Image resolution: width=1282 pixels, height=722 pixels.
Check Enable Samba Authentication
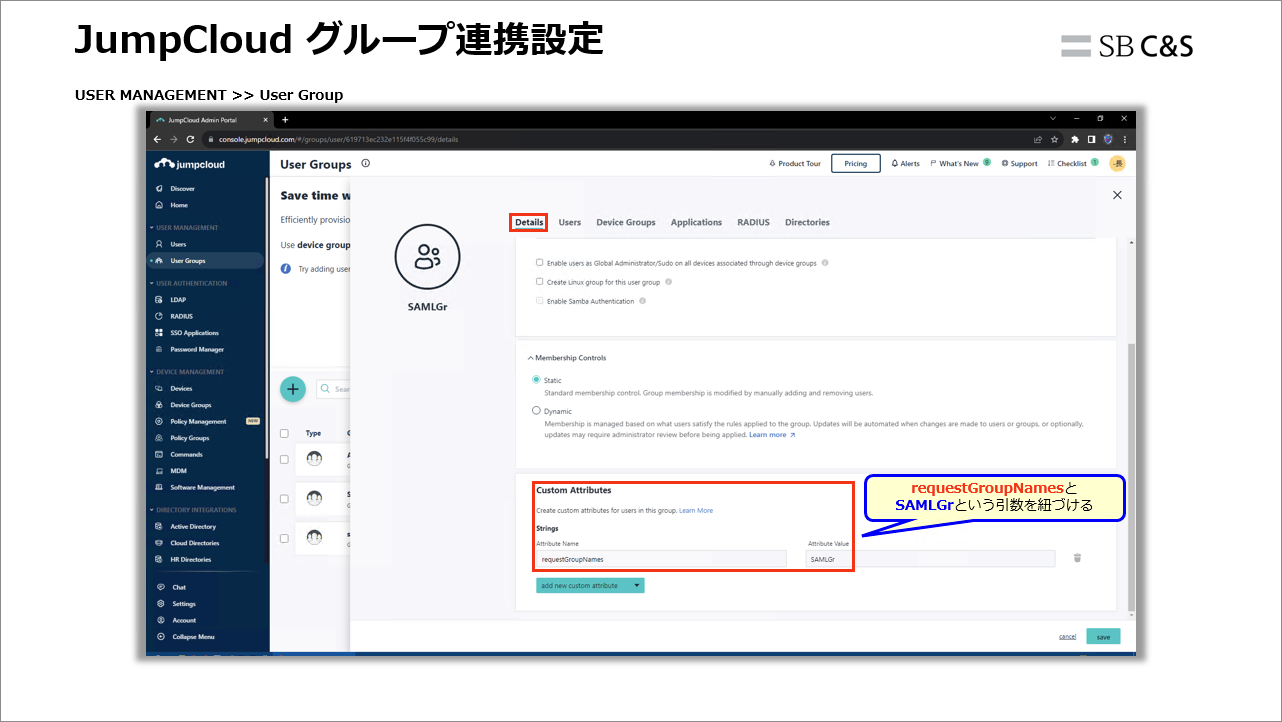(x=540, y=301)
